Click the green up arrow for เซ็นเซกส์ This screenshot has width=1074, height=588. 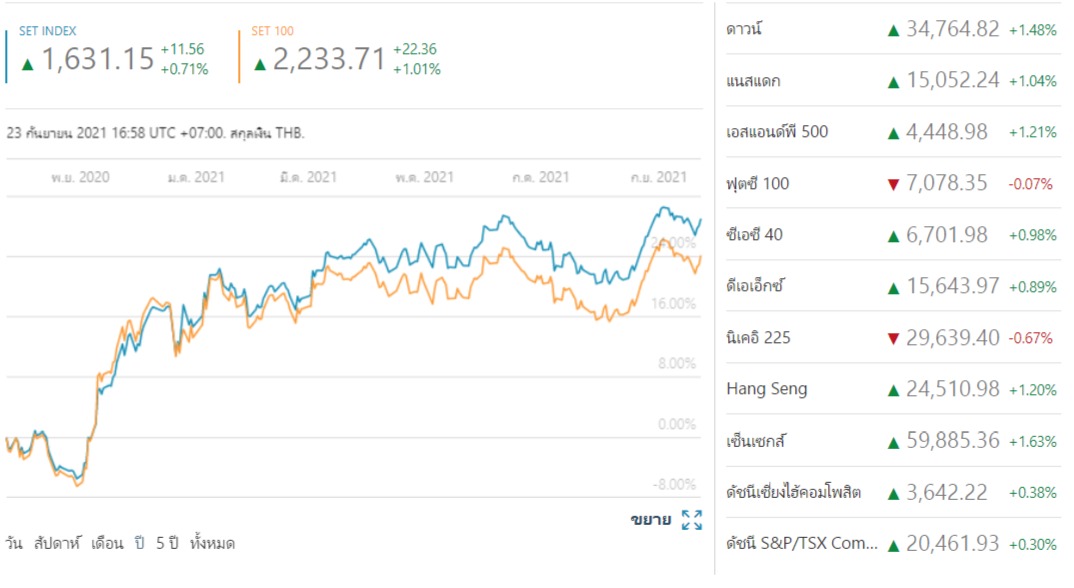(893, 441)
